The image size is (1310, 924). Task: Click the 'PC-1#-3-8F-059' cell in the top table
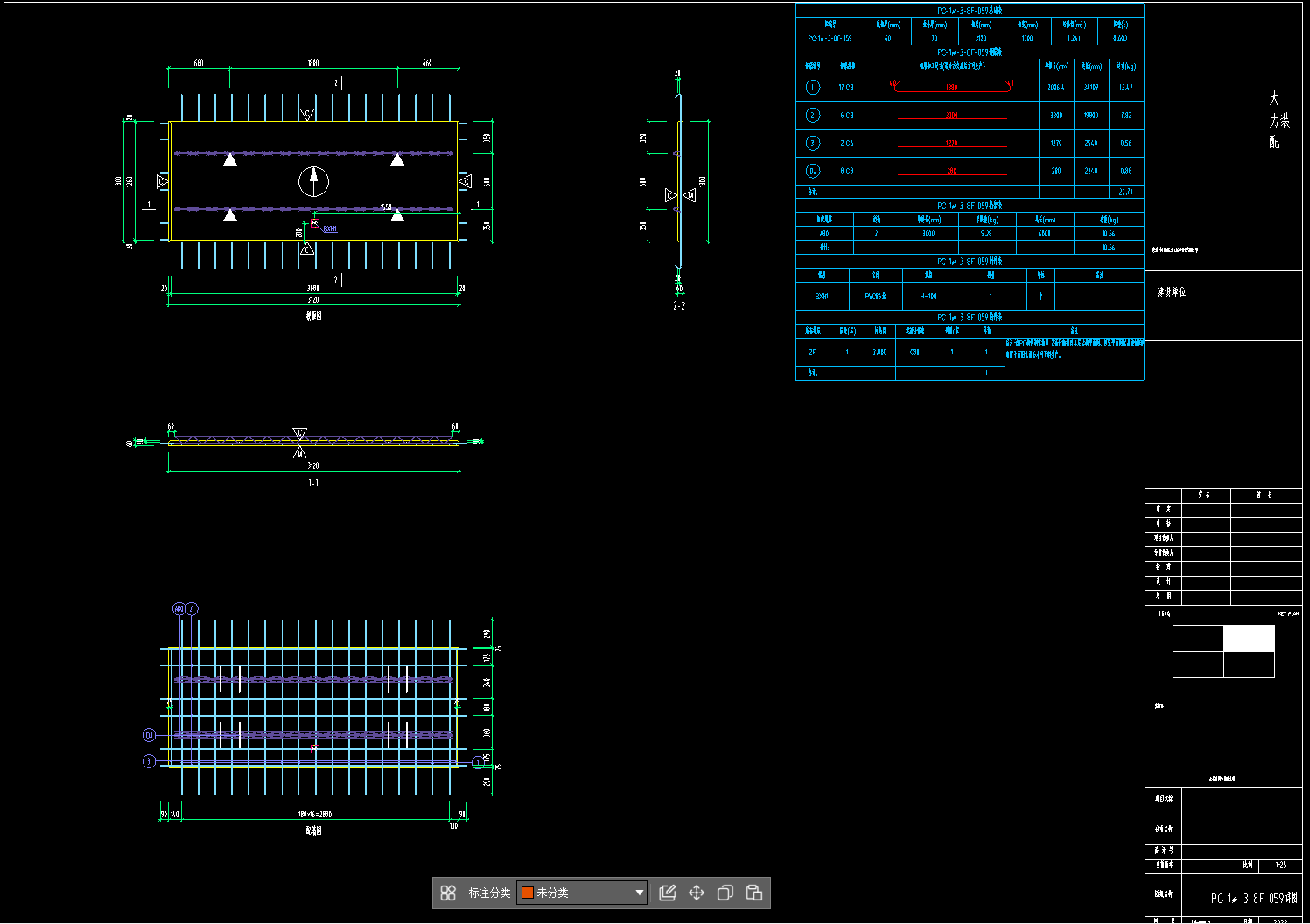point(830,38)
